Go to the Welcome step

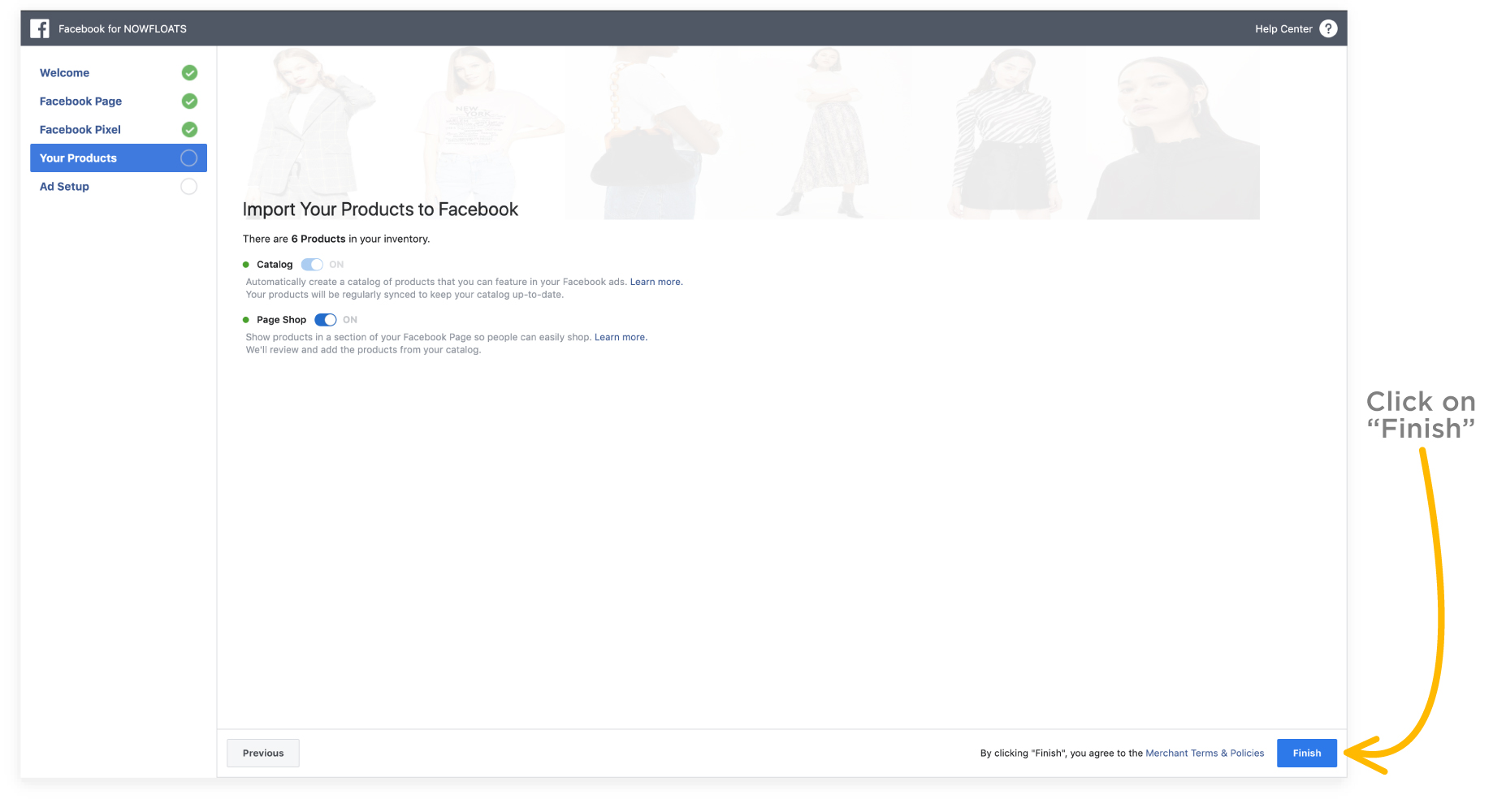pos(65,73)
